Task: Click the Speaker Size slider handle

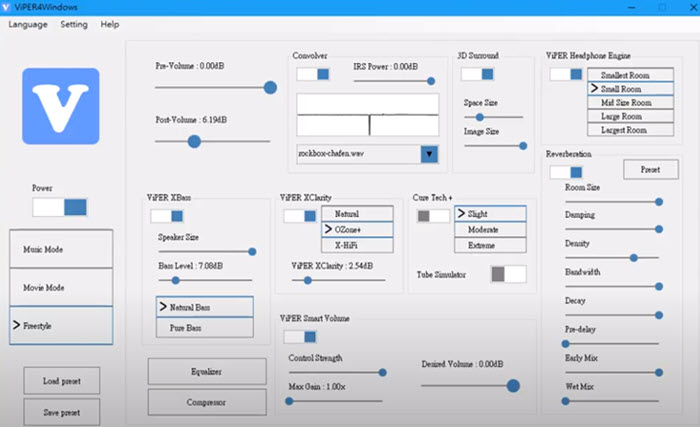Action: (x=252, y=251)
